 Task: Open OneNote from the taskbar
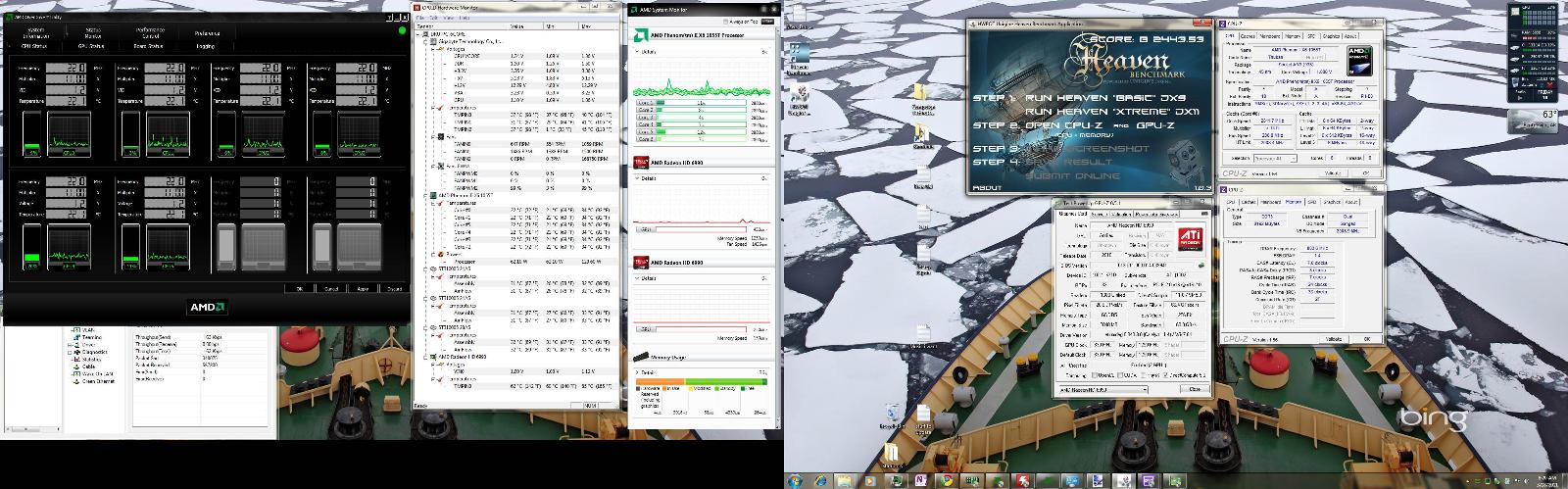tap(921, 481)
